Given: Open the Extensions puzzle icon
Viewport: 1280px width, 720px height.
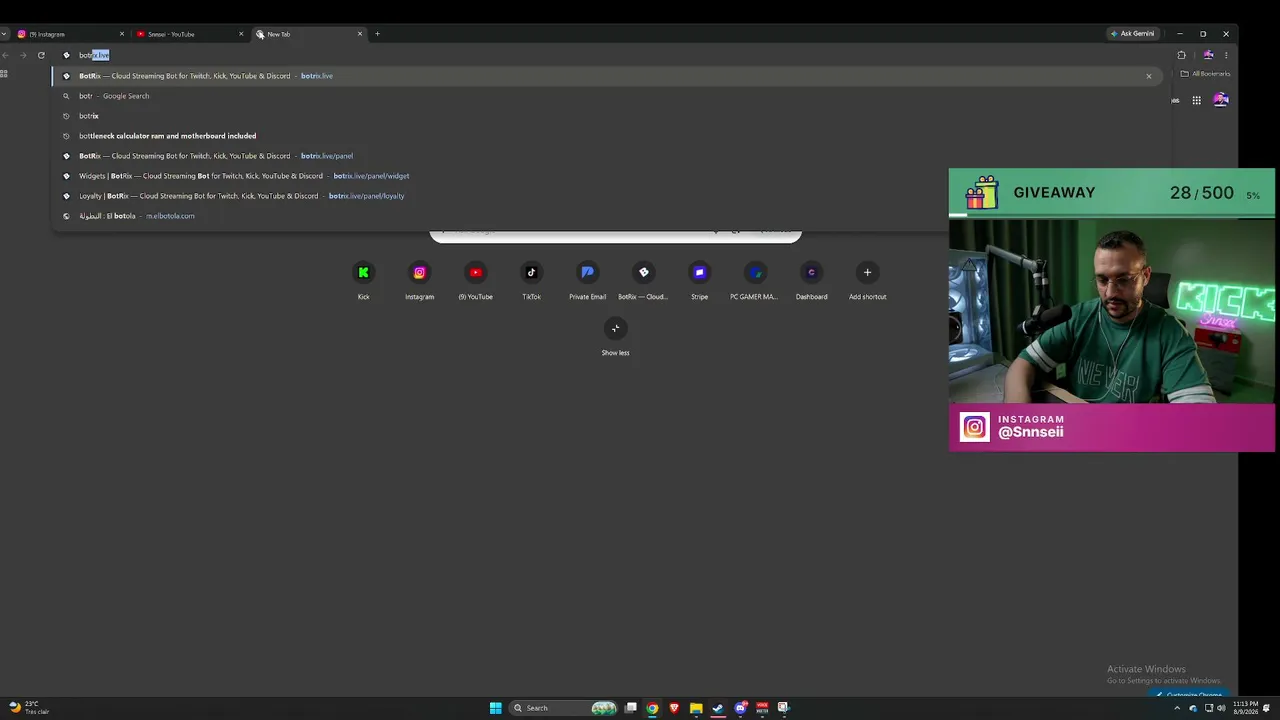Looking at the screenshot, I should (x=1181, y=55).
